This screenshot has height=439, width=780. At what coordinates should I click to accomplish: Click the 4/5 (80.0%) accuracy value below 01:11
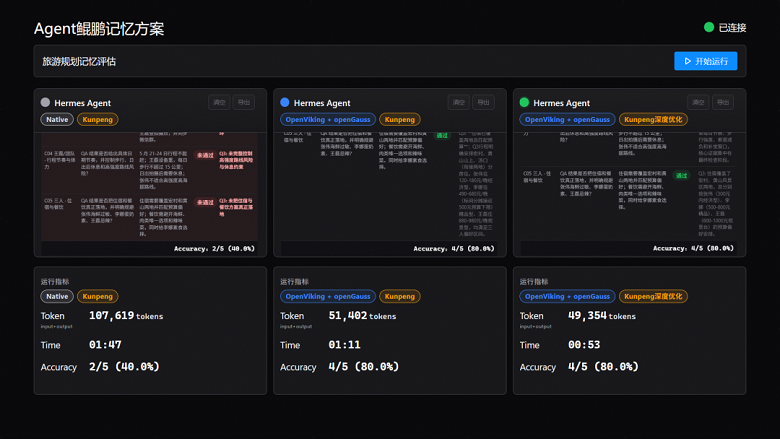364,366
